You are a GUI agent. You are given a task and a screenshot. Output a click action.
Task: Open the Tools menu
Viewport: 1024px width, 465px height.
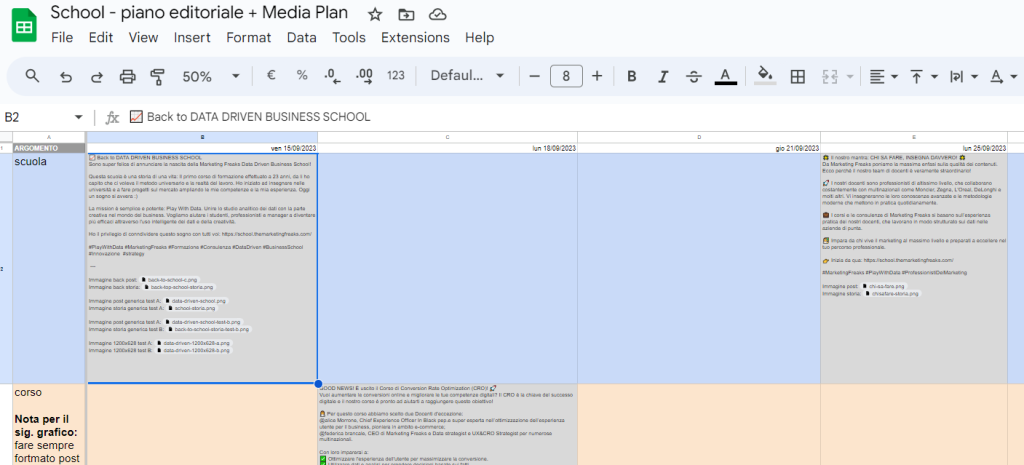(x=349, y=37)
